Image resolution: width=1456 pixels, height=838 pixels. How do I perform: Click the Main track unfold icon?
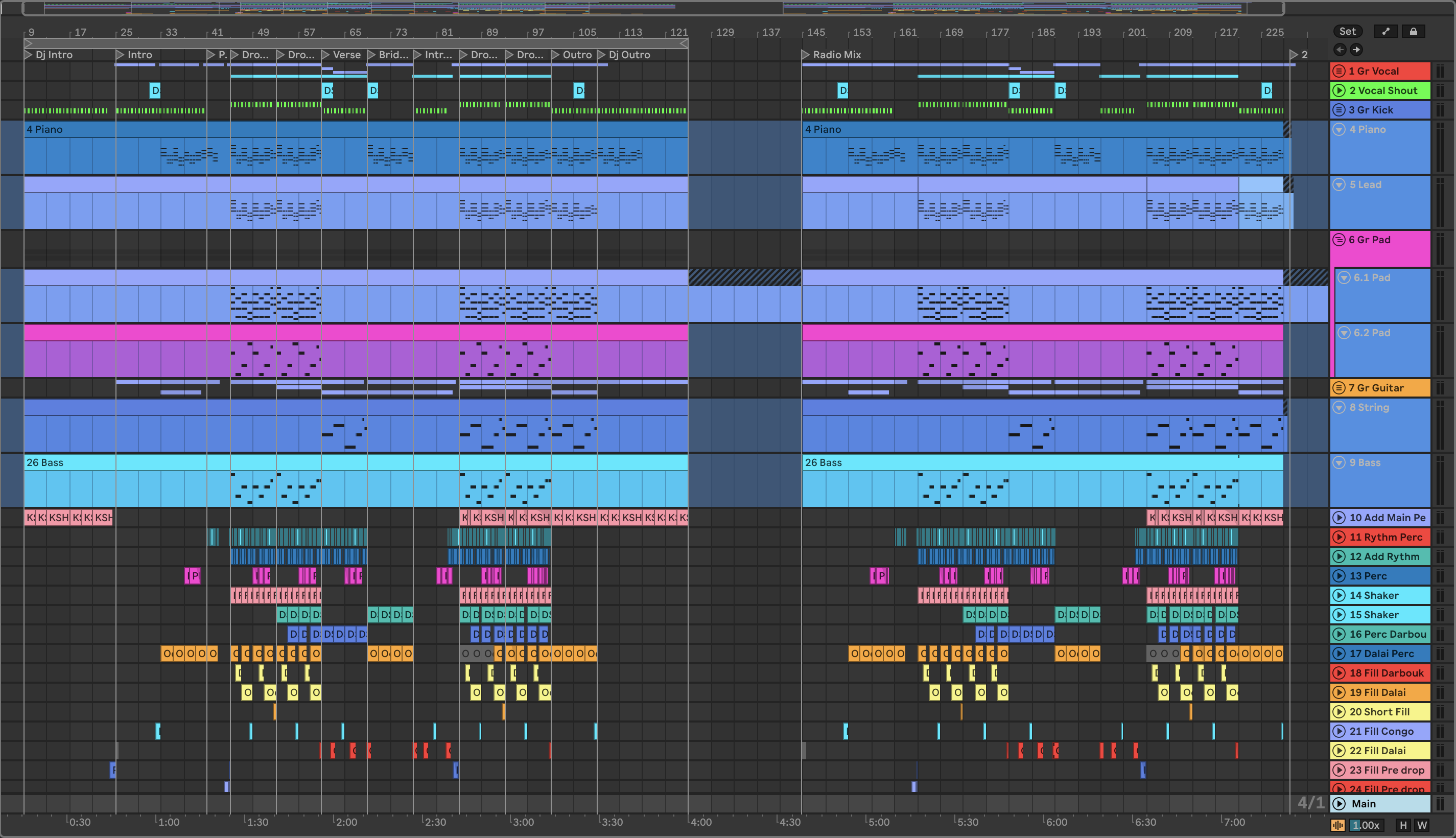[1339, 804]
